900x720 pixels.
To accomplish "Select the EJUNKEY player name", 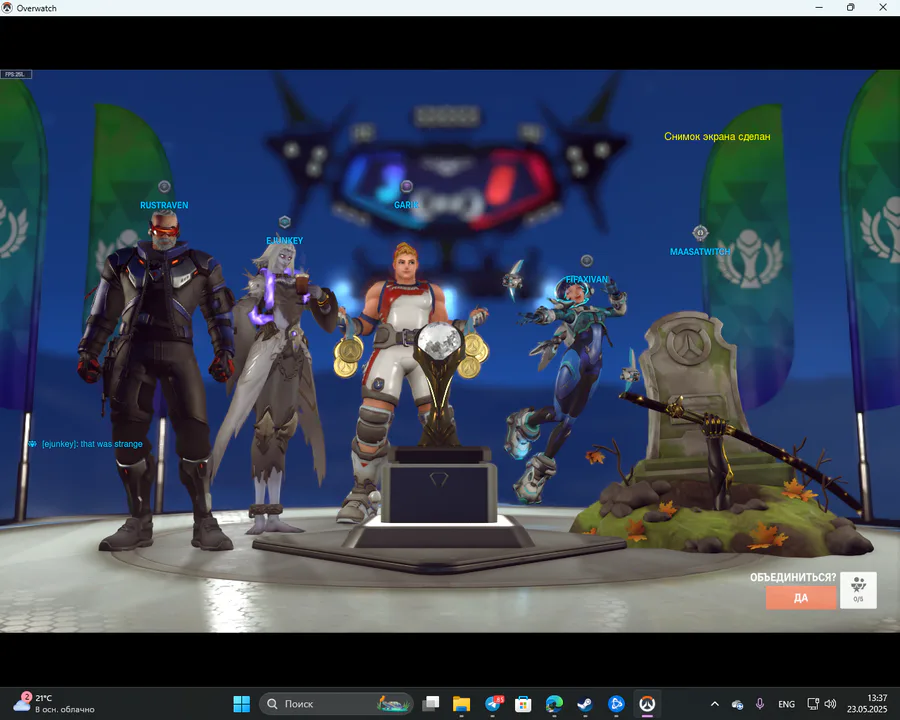I will (285, 241).
